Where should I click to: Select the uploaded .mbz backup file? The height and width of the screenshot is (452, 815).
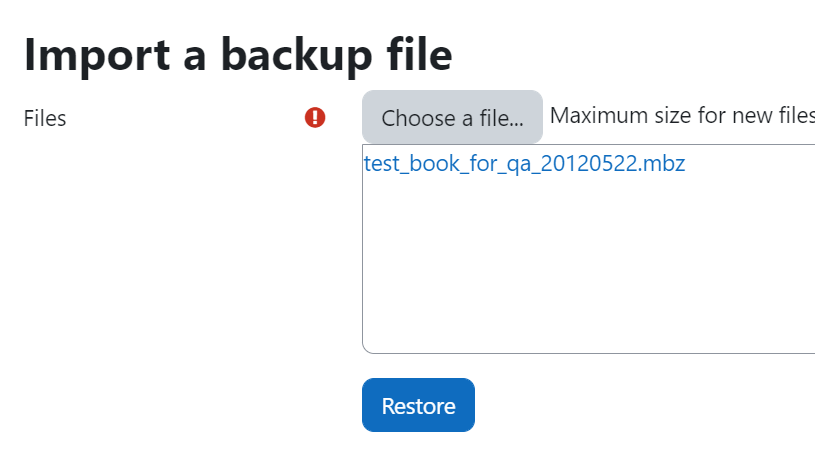[x=524, y=164]
